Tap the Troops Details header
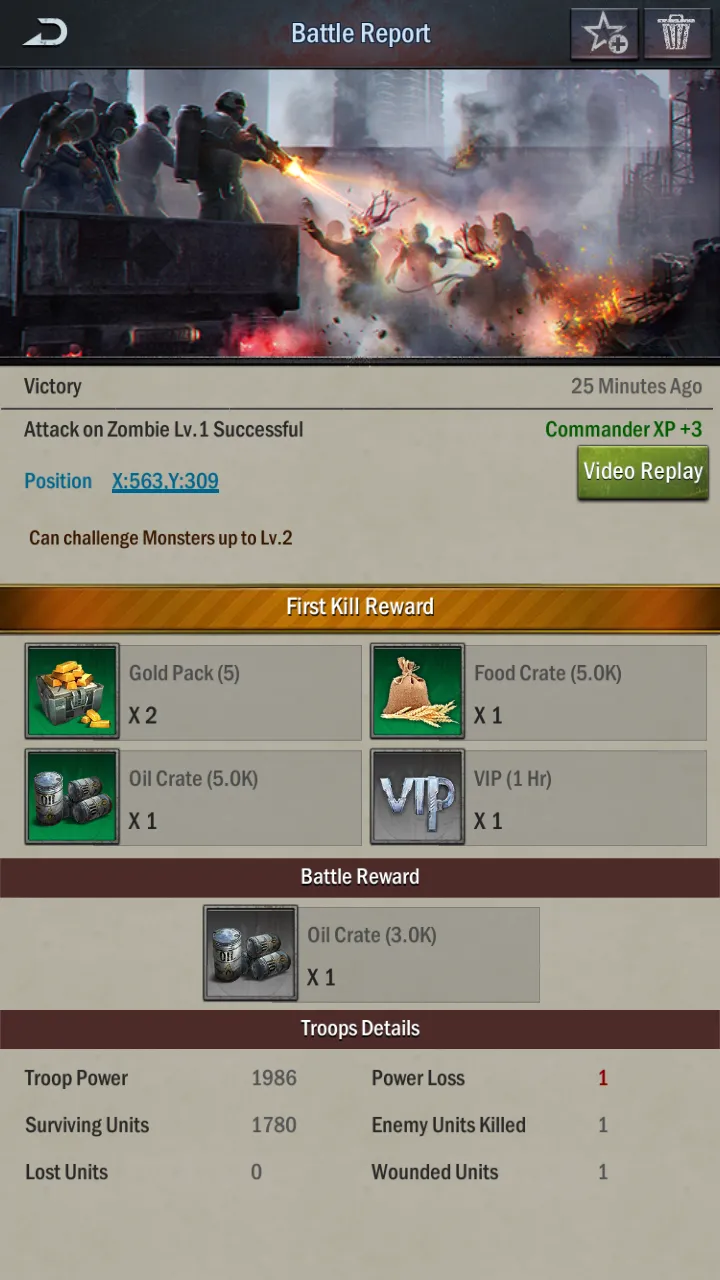This screenshot has width=720, height=1280. [x=360, y=1029]
